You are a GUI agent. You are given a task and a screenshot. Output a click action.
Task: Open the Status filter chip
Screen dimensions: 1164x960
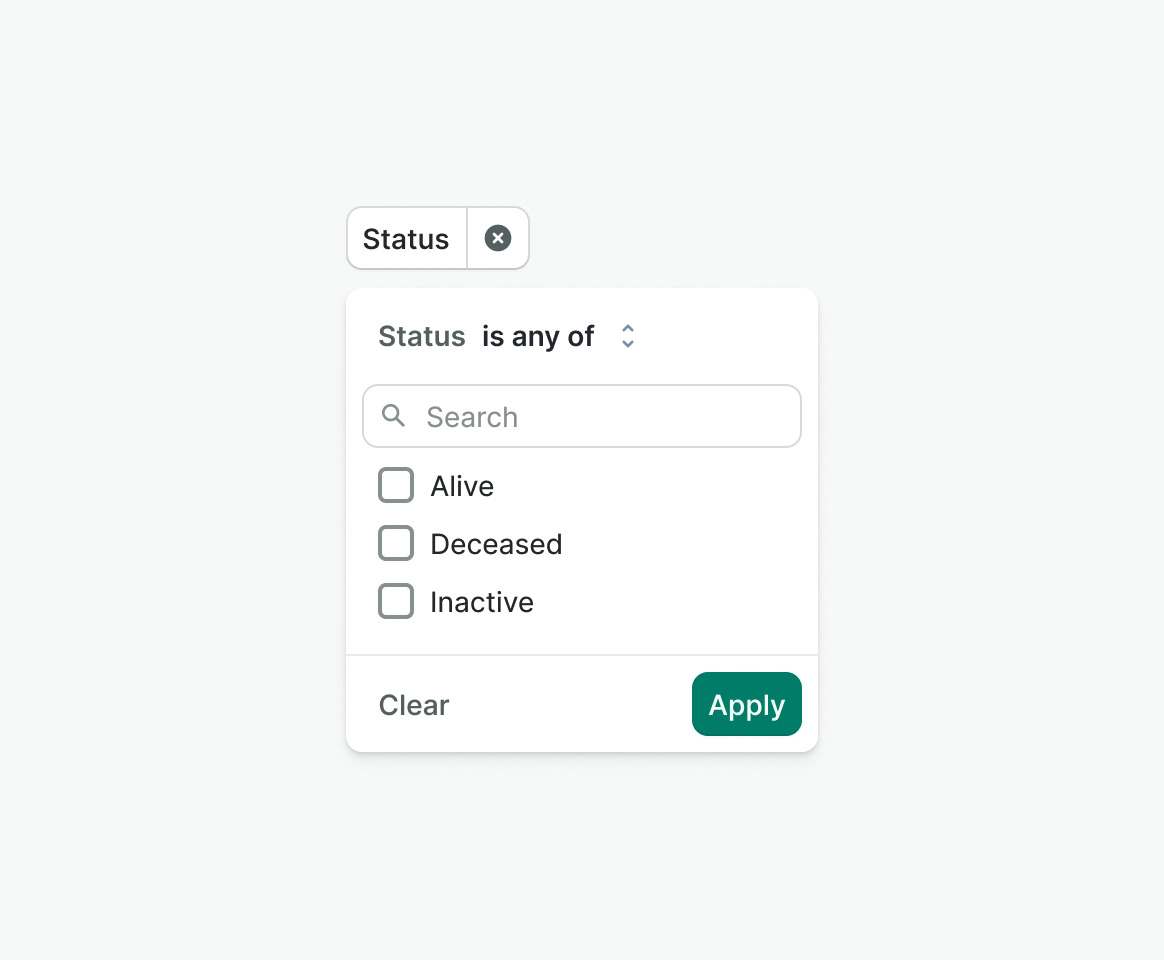click(407, 238)
